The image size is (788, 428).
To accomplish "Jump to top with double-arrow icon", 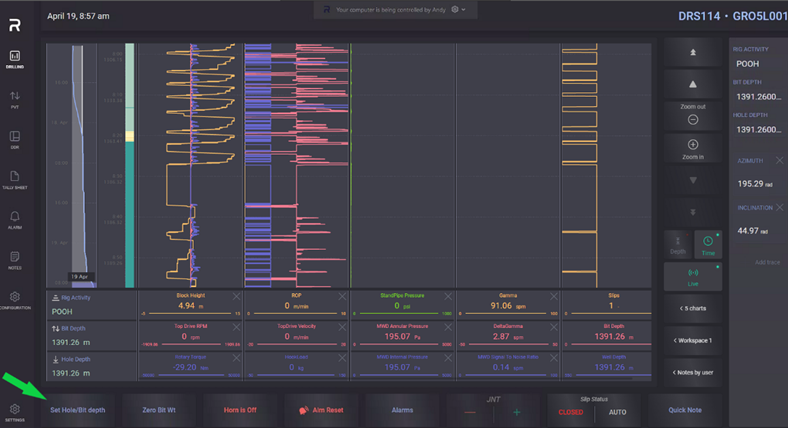I will (x=692, y=49).
